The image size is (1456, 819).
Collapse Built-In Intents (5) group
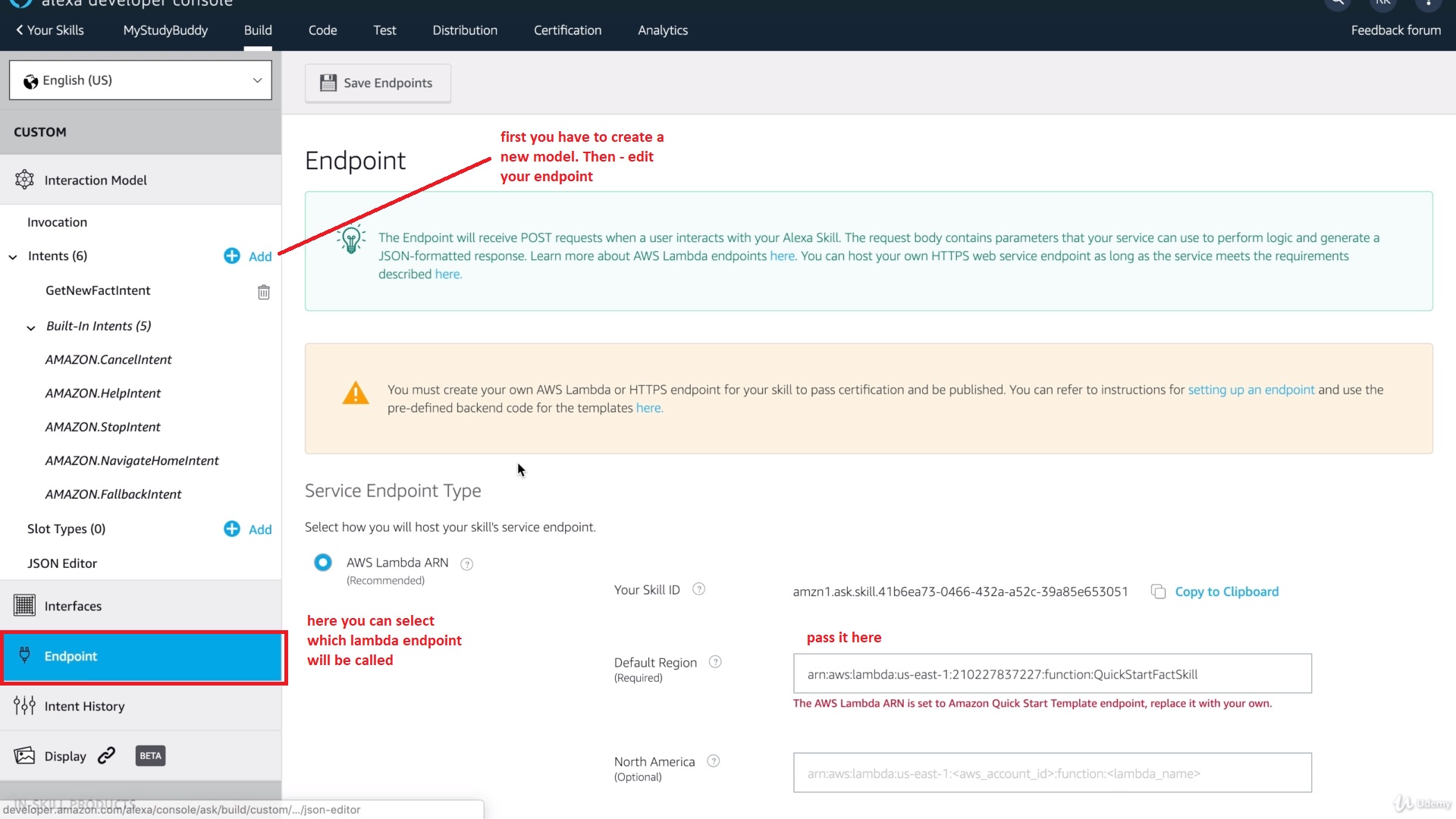click(x=31, y=328)
